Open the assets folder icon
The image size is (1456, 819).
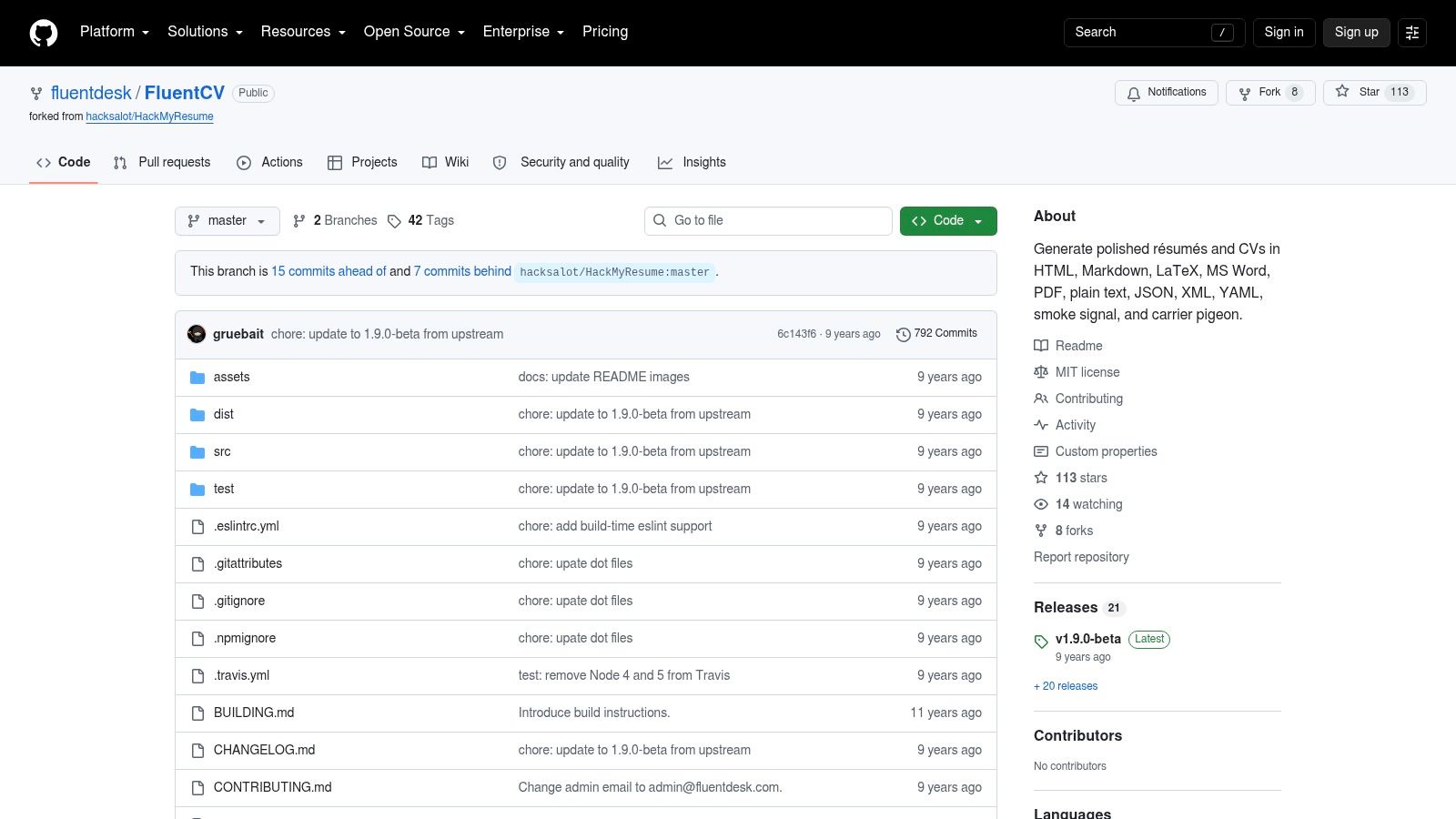click(197, 378)
